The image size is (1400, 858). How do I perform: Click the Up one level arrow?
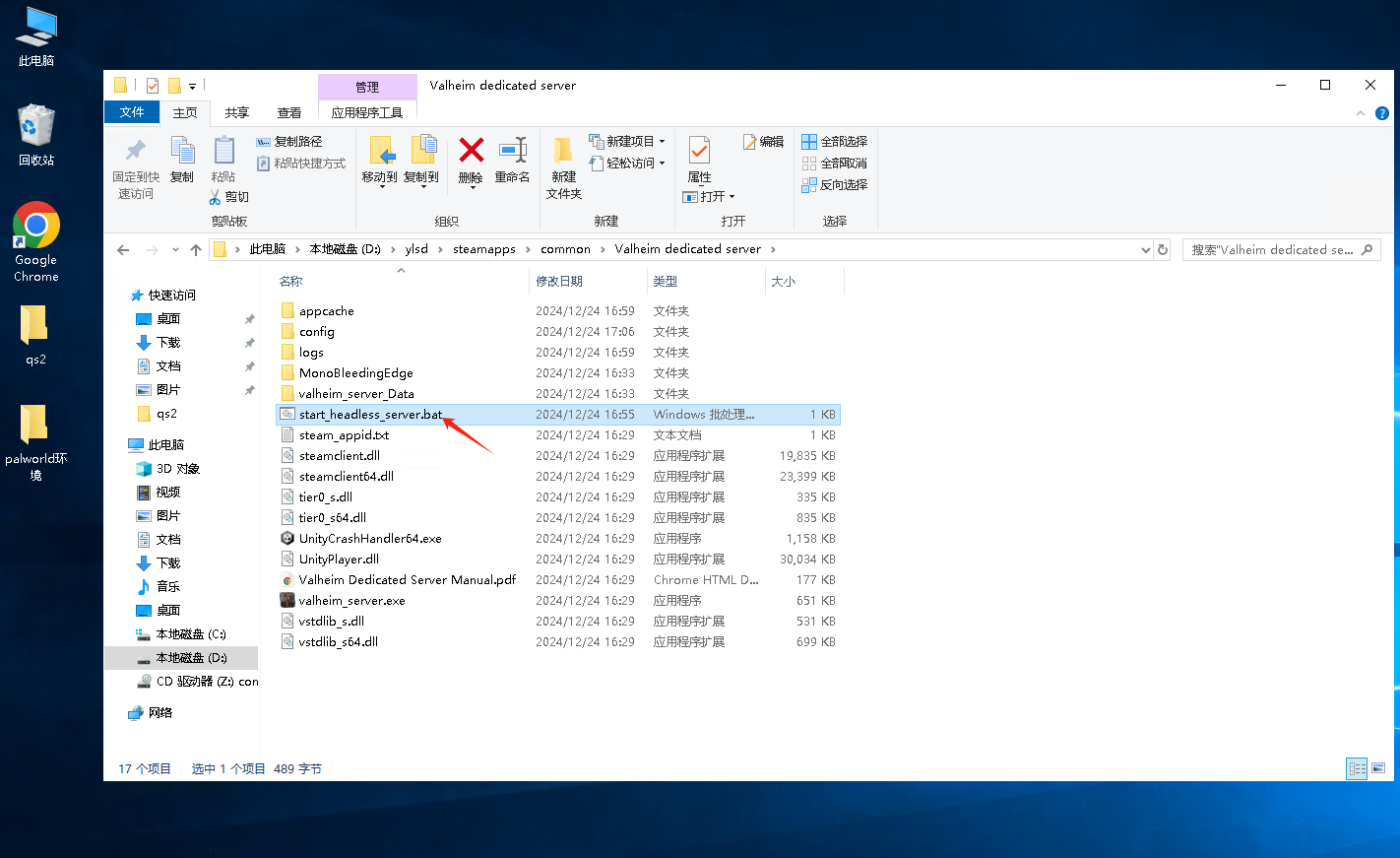(x=196, y=250)
